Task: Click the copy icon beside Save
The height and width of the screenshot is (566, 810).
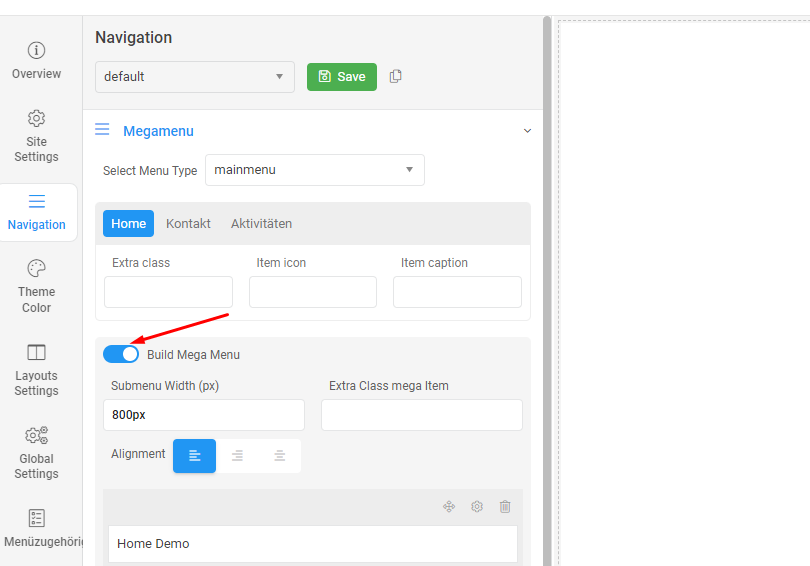Action: tap(396, 76)
